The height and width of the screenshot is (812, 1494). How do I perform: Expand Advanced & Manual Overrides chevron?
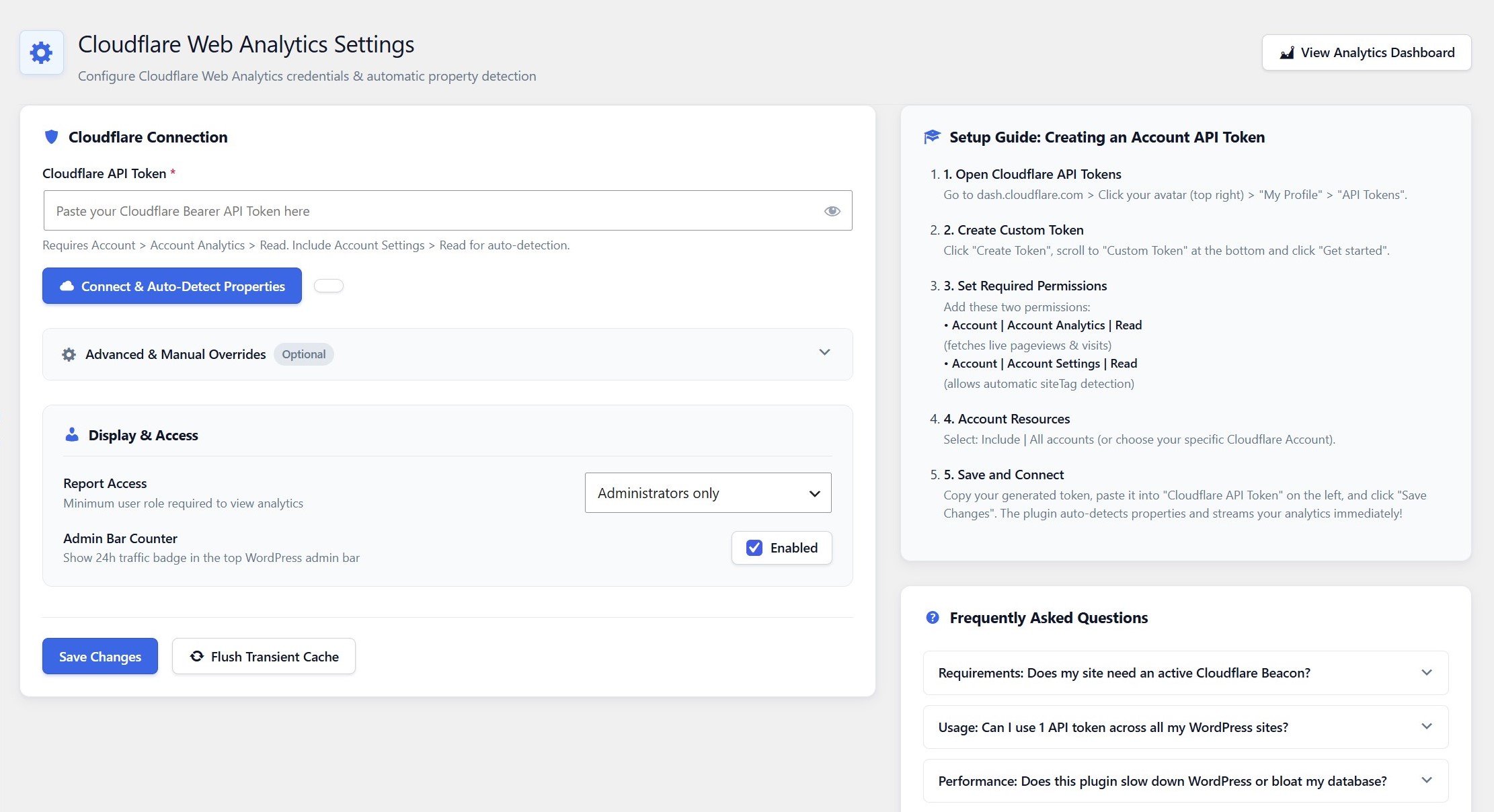click(824, 352)
